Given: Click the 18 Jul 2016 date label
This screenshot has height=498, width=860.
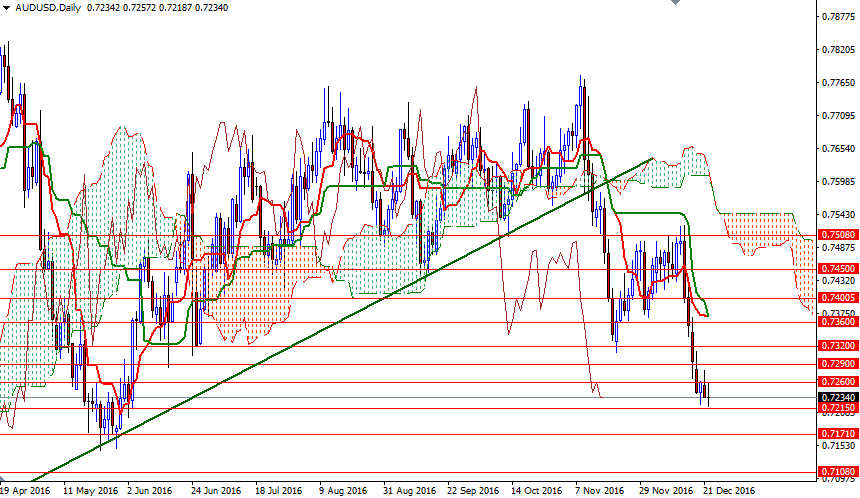Looking at the screenshot, I should 279,490.
